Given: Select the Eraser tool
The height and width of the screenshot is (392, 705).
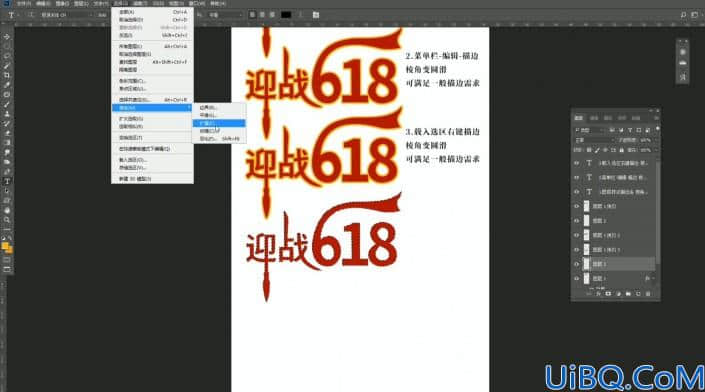Looking at the screenshot, I should click(7, 133).
